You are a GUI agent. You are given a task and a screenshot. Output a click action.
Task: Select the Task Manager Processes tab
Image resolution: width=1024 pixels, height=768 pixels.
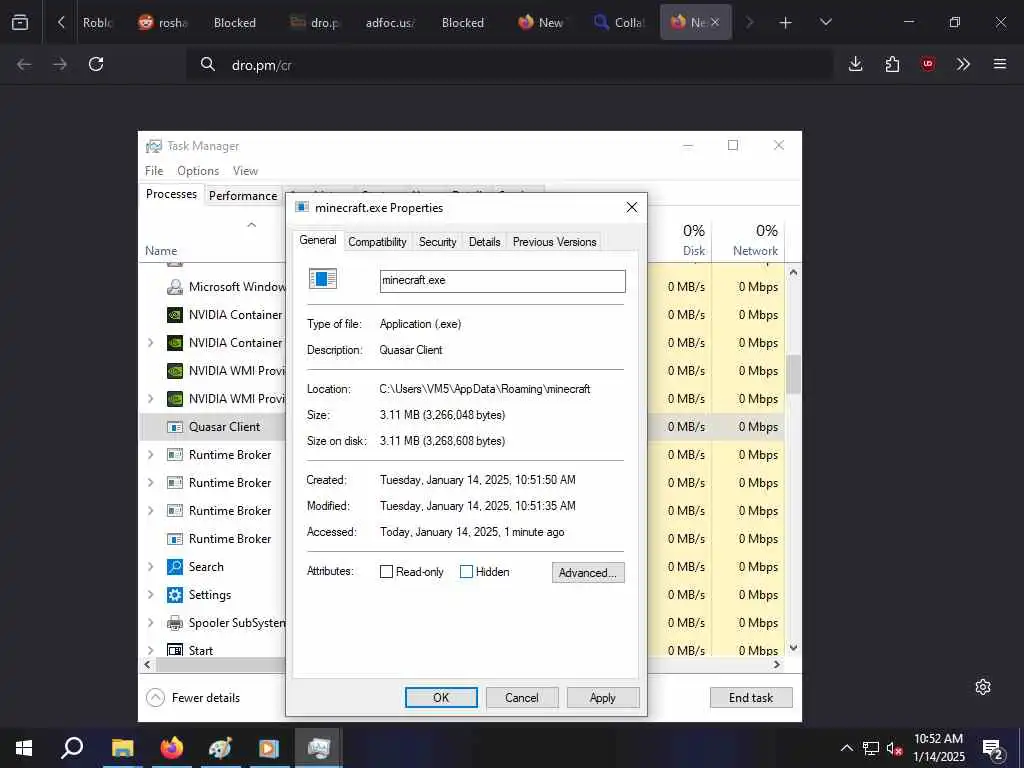[171, 194]
